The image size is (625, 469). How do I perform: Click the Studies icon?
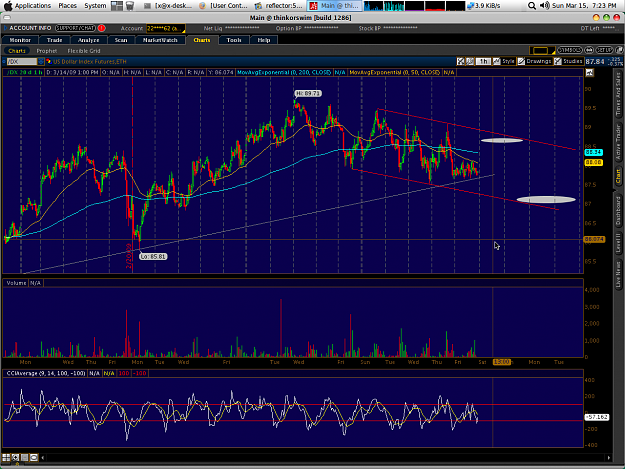click(558, 61)
